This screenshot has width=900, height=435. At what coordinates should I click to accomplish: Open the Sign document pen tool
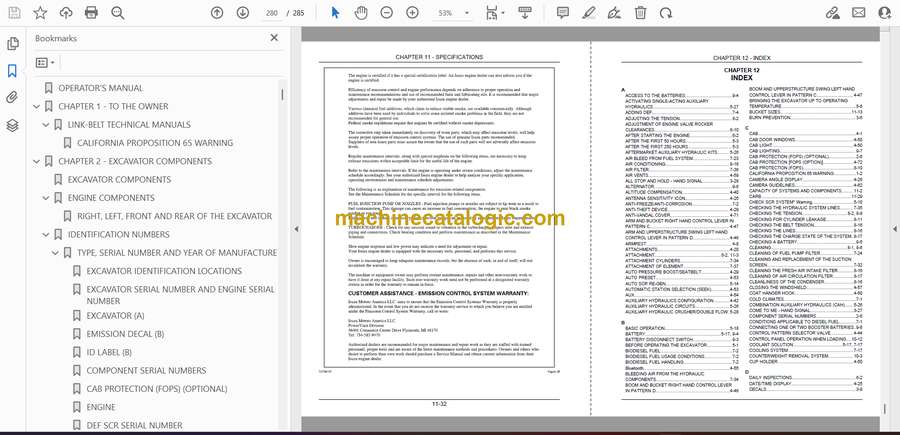(614, 13)
